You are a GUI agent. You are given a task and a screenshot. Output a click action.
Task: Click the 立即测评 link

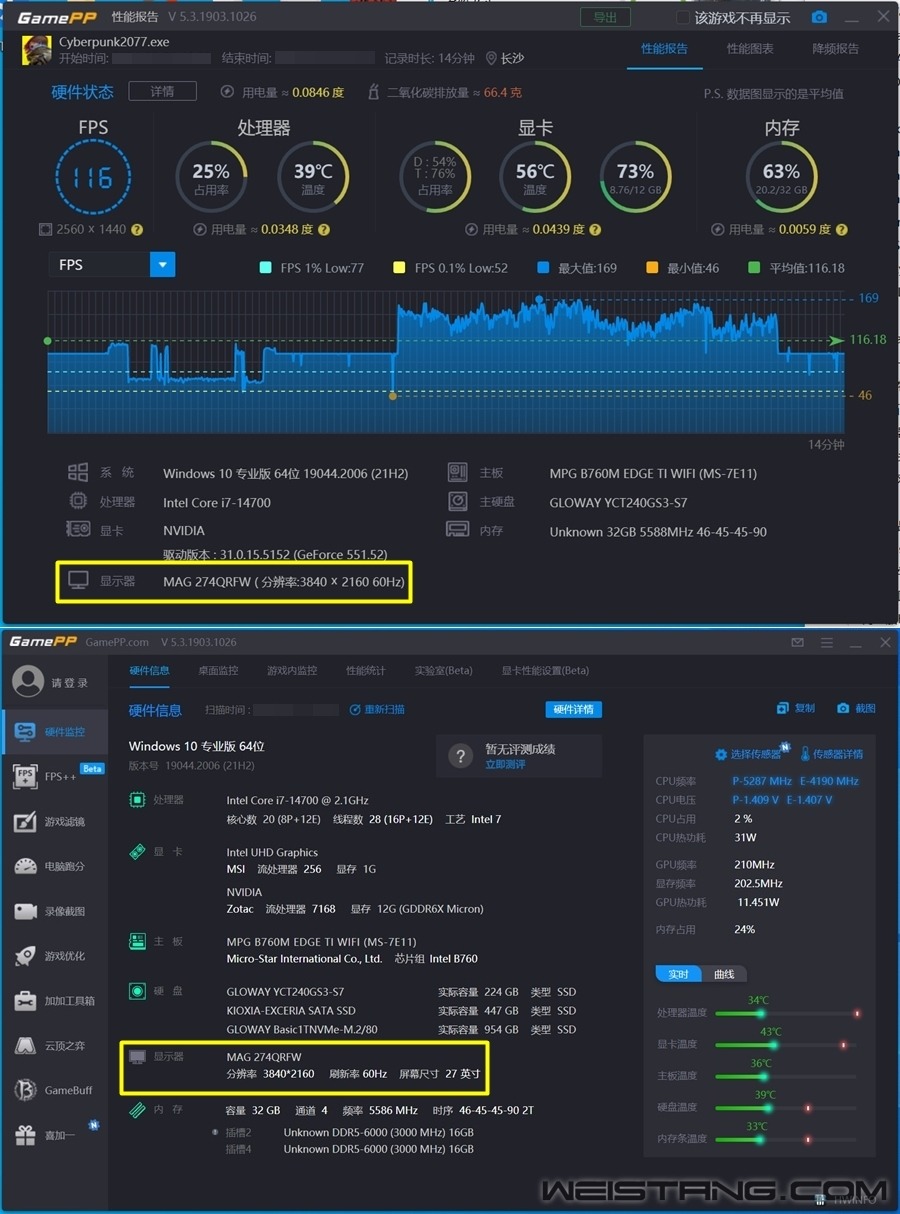[505, 764]
